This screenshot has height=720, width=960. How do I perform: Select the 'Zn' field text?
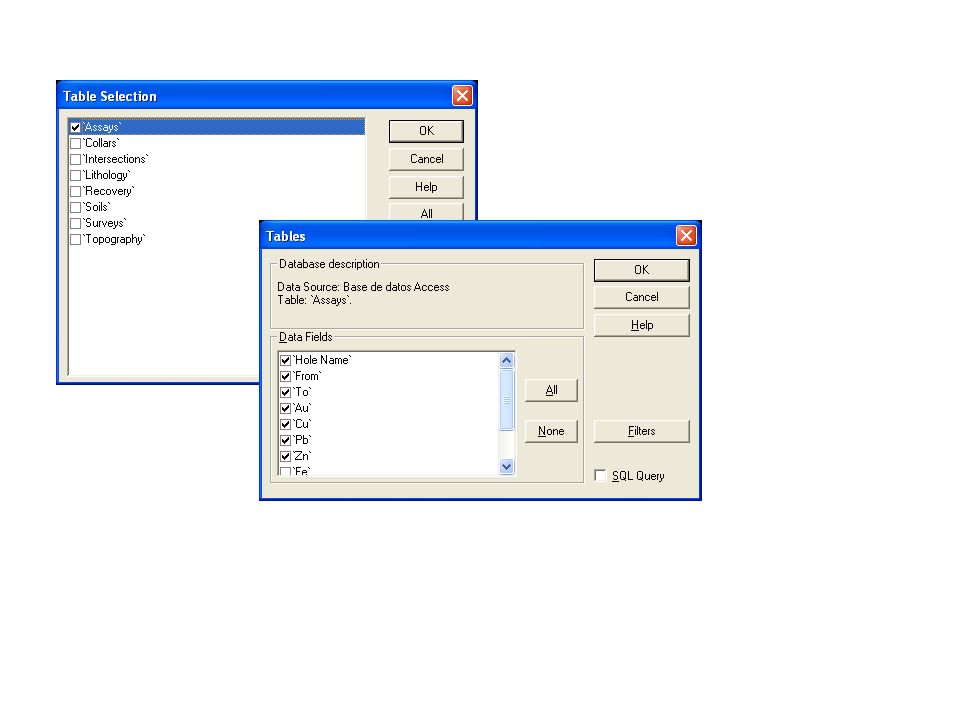[x=302, y=456]
